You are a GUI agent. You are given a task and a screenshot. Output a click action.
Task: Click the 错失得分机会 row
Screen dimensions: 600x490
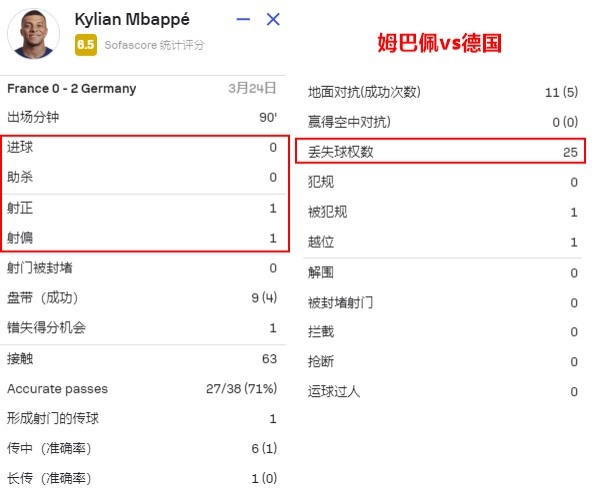pyautogui.click(x=142, y=328)
